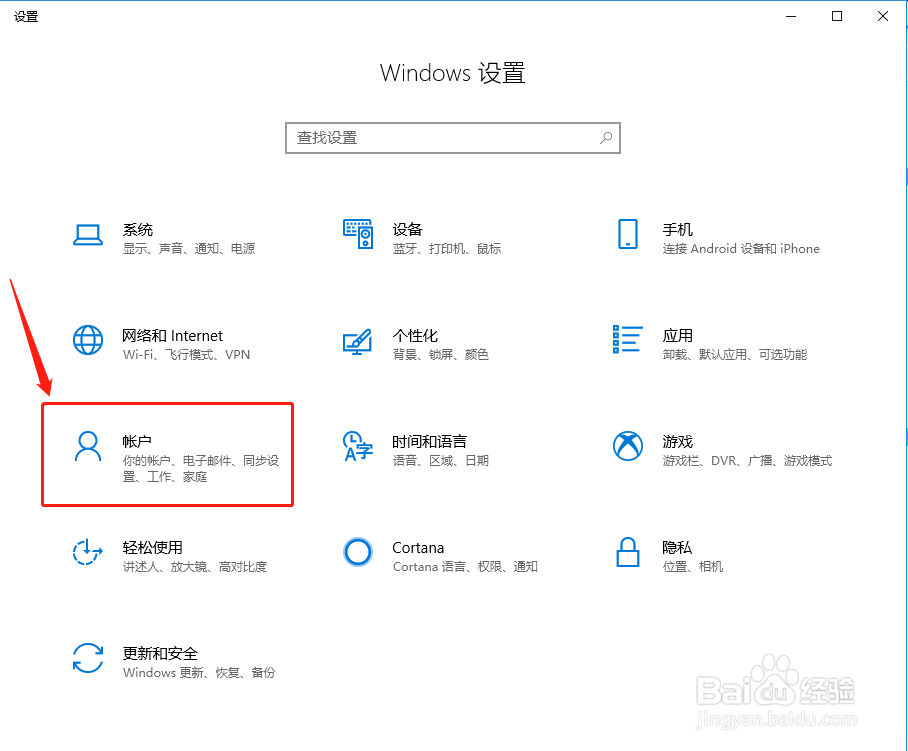Open the 个性化 settings title

coord(415,336)
